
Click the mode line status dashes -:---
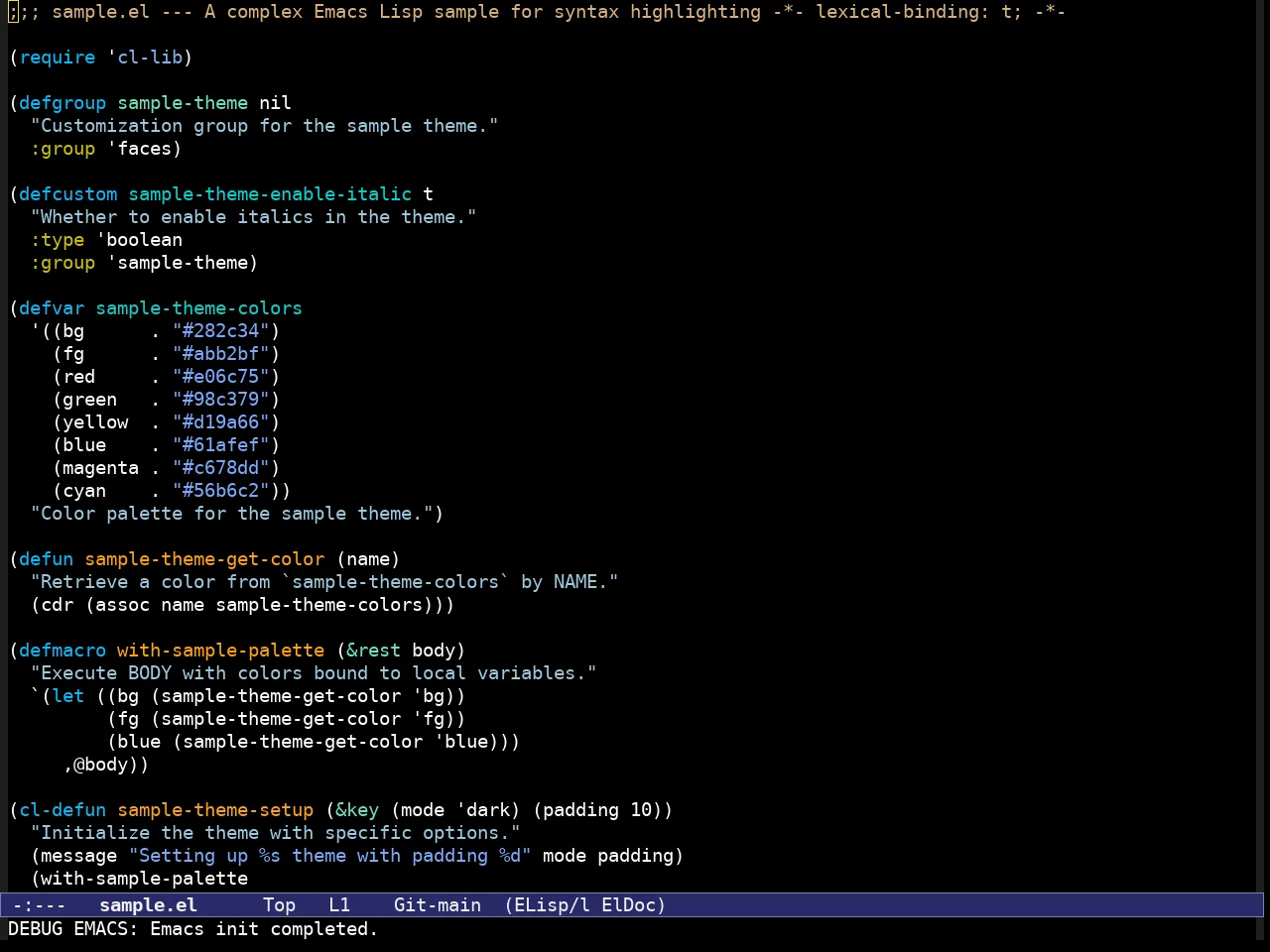[x=40, y=905]
